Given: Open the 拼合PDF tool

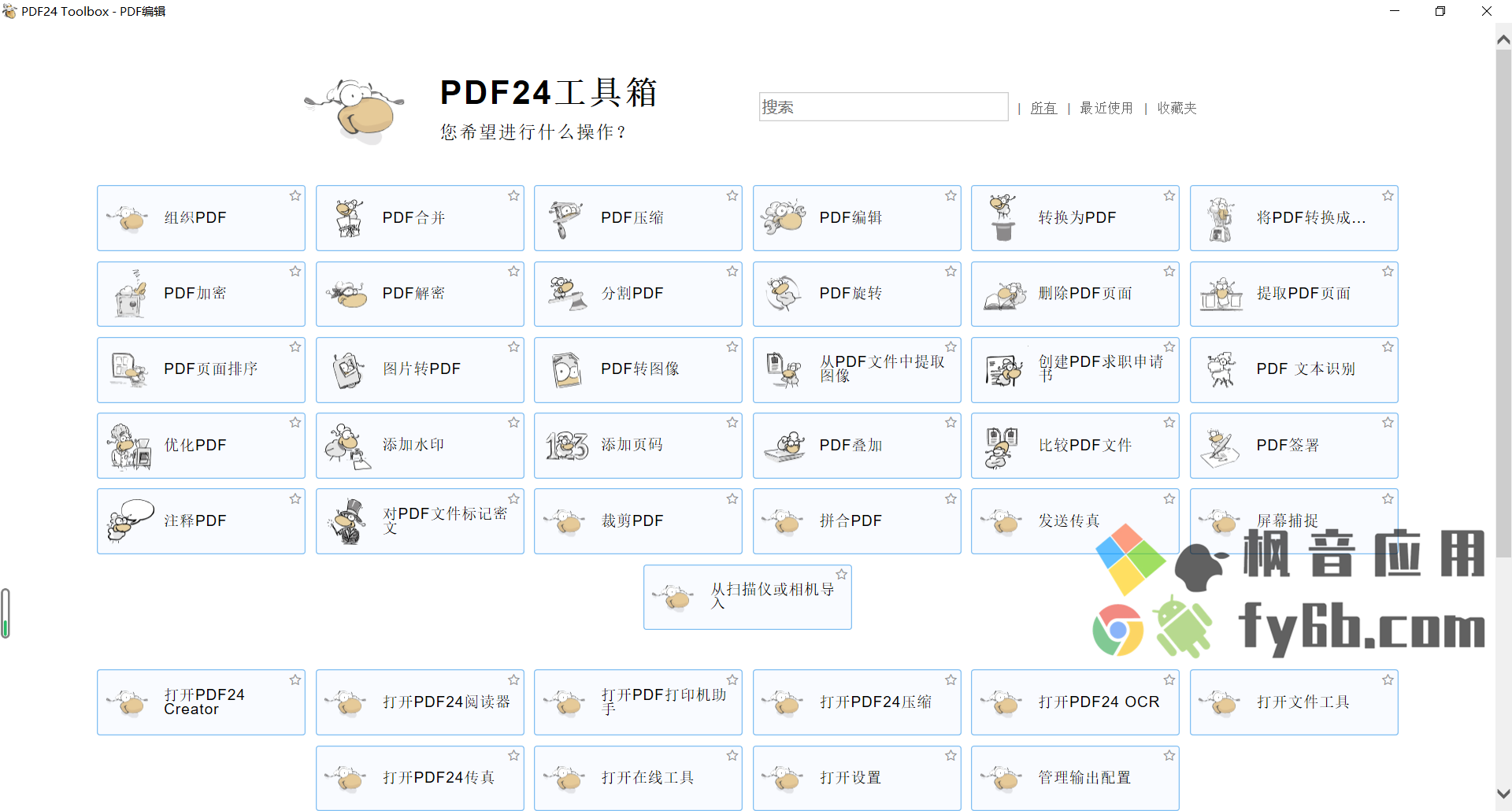Looking at the screenshot, I should (857, 521).
